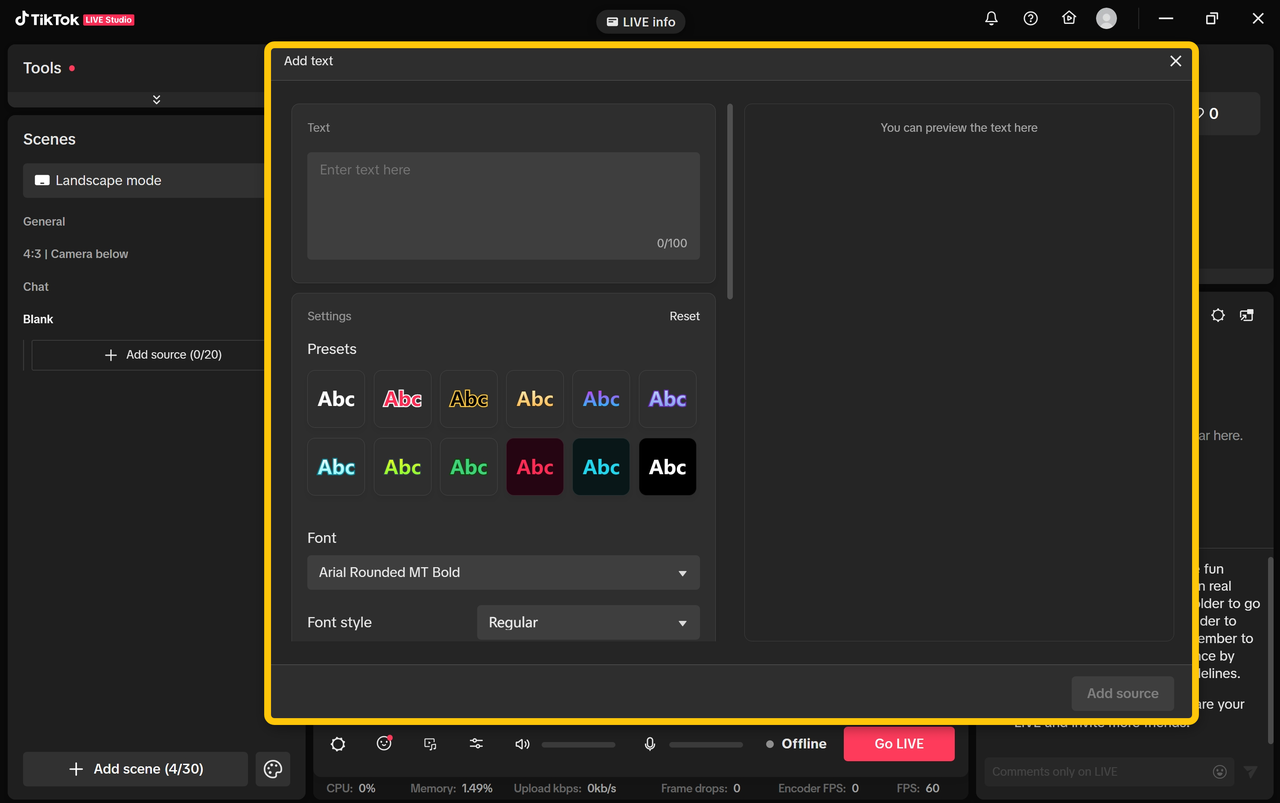
Task: Click the emoji face icon in bottom toolbar
Action: click(384, 744)
